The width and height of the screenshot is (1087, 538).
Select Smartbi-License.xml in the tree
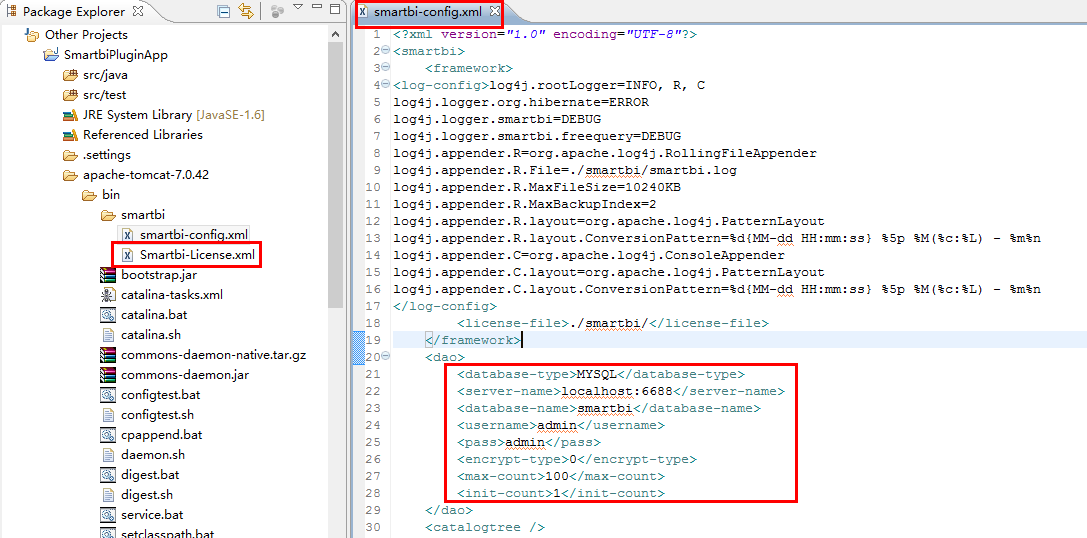point(196,255)
